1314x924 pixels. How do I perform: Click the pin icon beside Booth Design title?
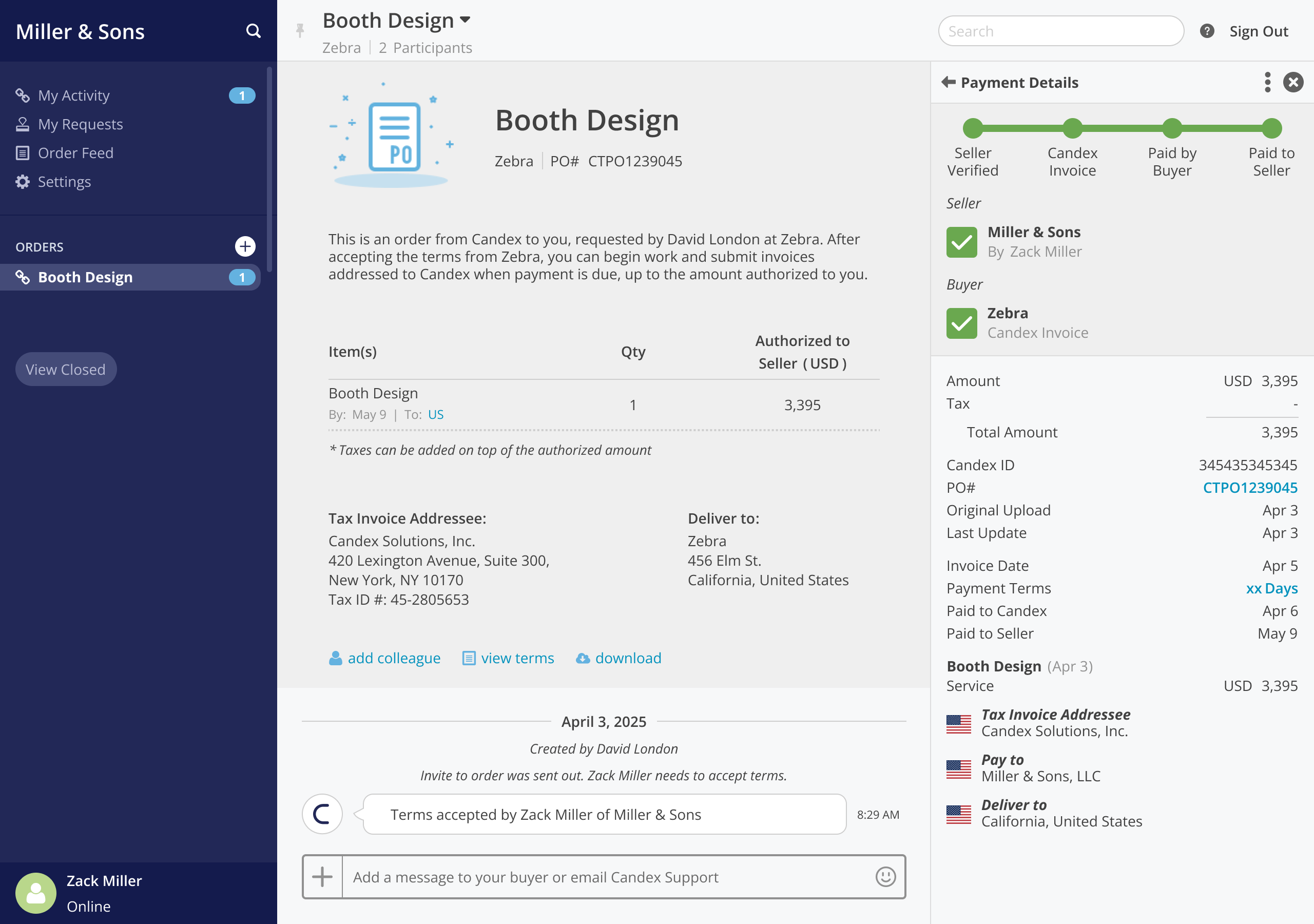tap(300, 31)
